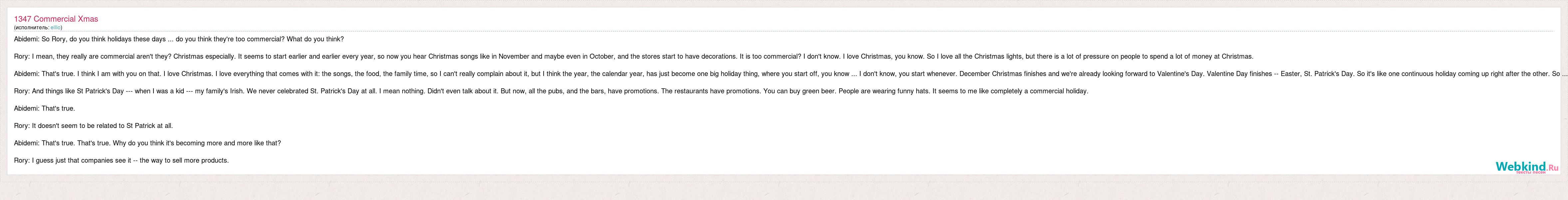Click the words 'Christmas lights' in Rory's reply
Viewport: 1568px width, 200px height.
[x=998, y=57]
